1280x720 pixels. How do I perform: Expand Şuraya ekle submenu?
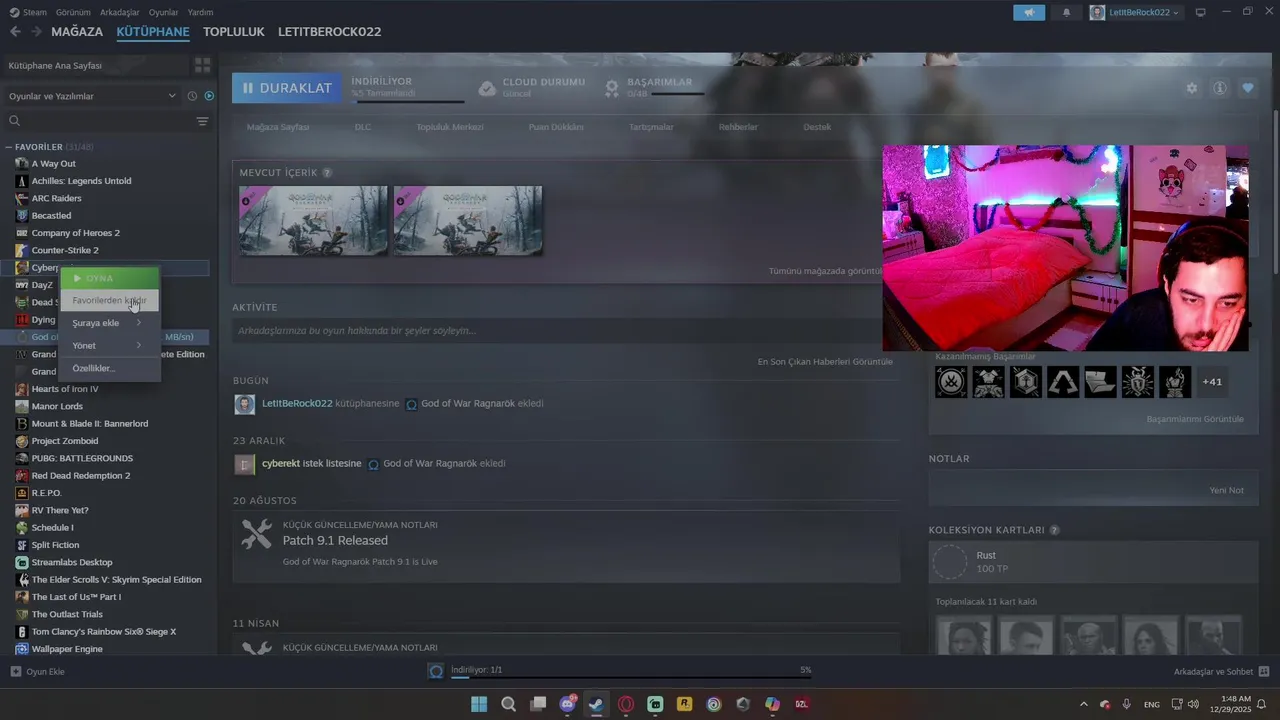(x=109, y=323)
